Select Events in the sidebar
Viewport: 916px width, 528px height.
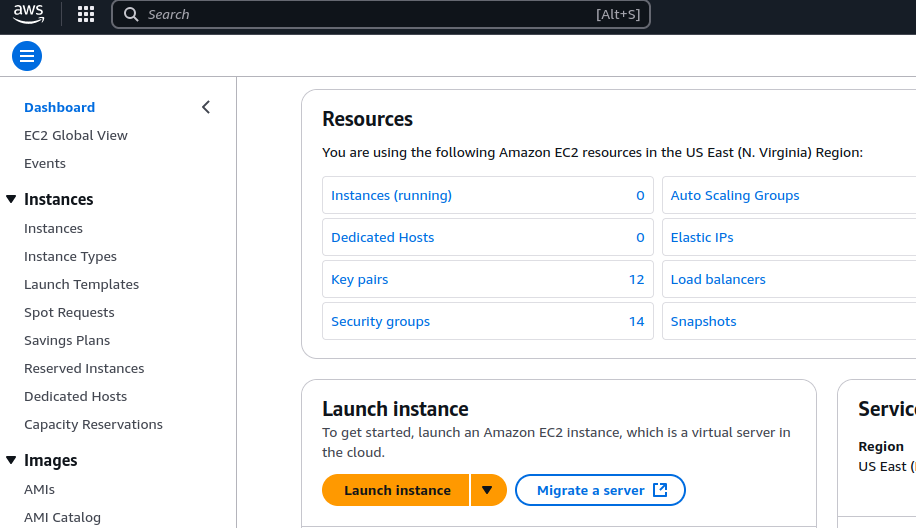45,163
